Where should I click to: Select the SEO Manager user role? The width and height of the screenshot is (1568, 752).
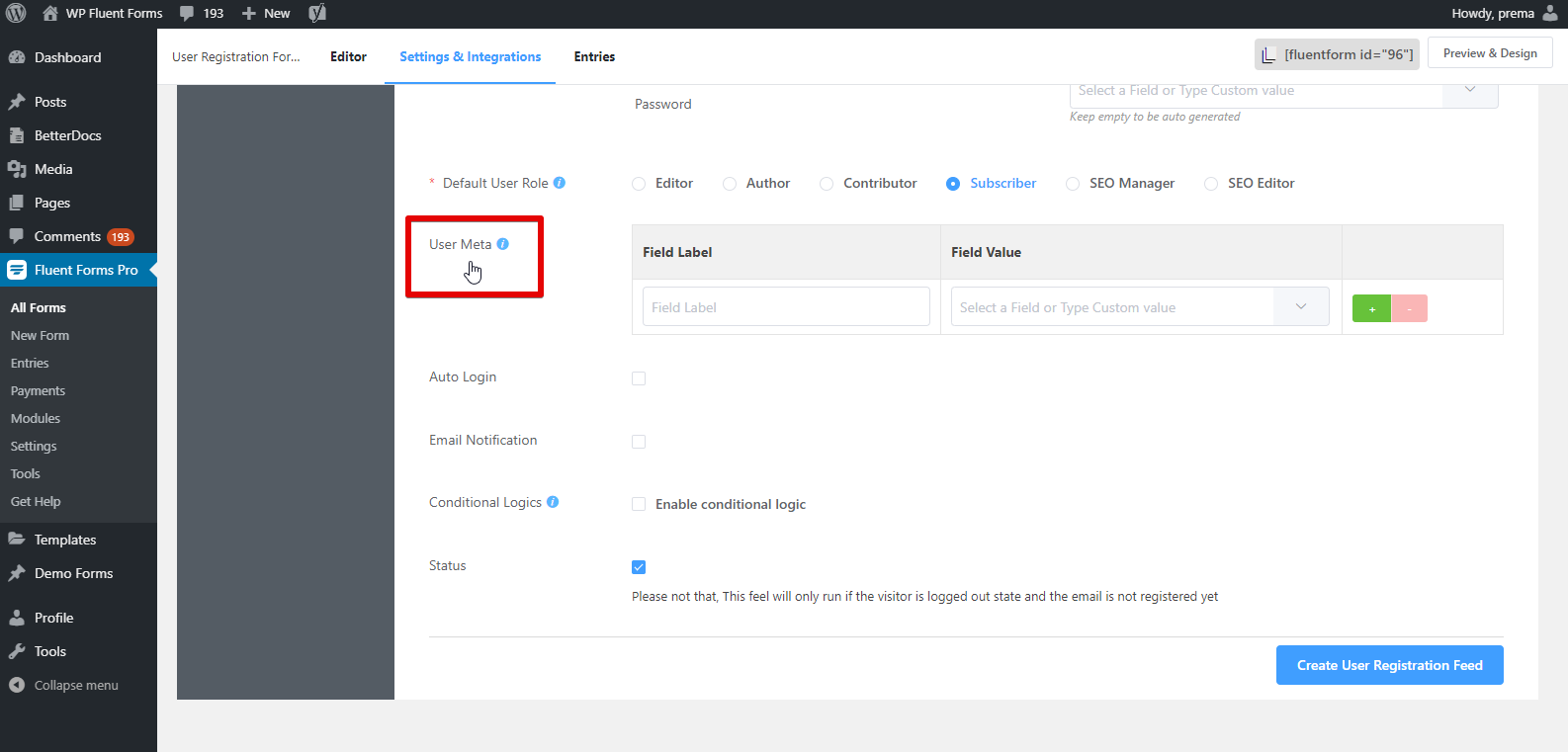pyautogui.click(x=1073, y=184)
